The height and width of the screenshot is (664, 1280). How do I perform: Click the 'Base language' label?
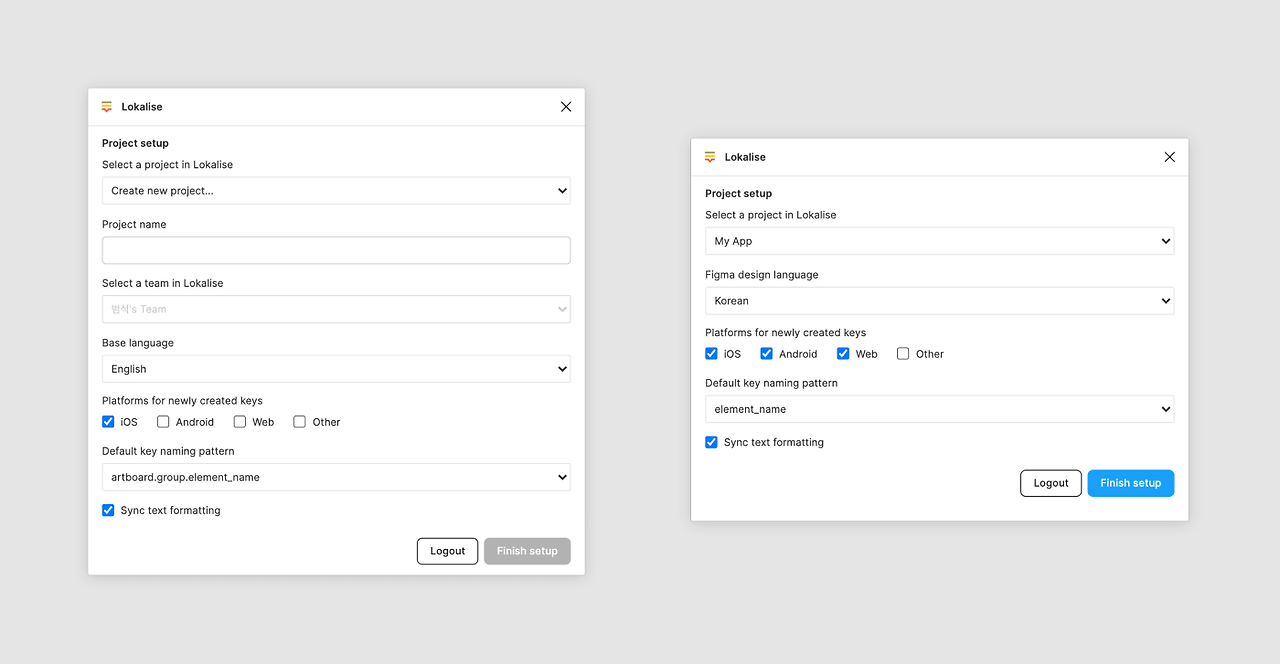138,343
